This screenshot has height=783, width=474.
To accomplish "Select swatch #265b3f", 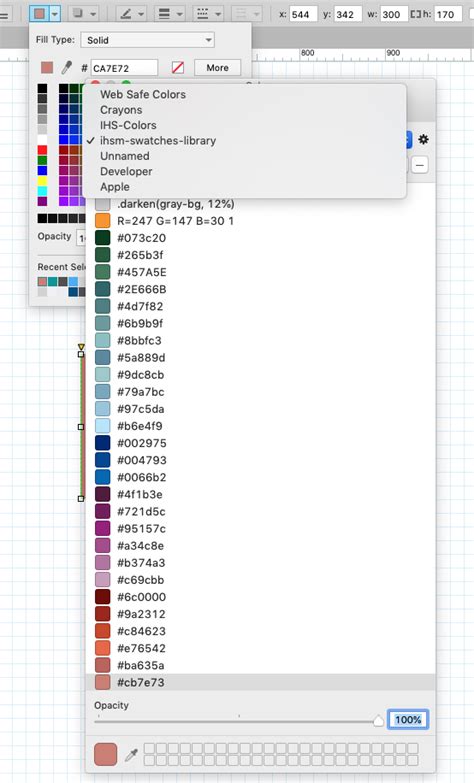I will [260, 255].
